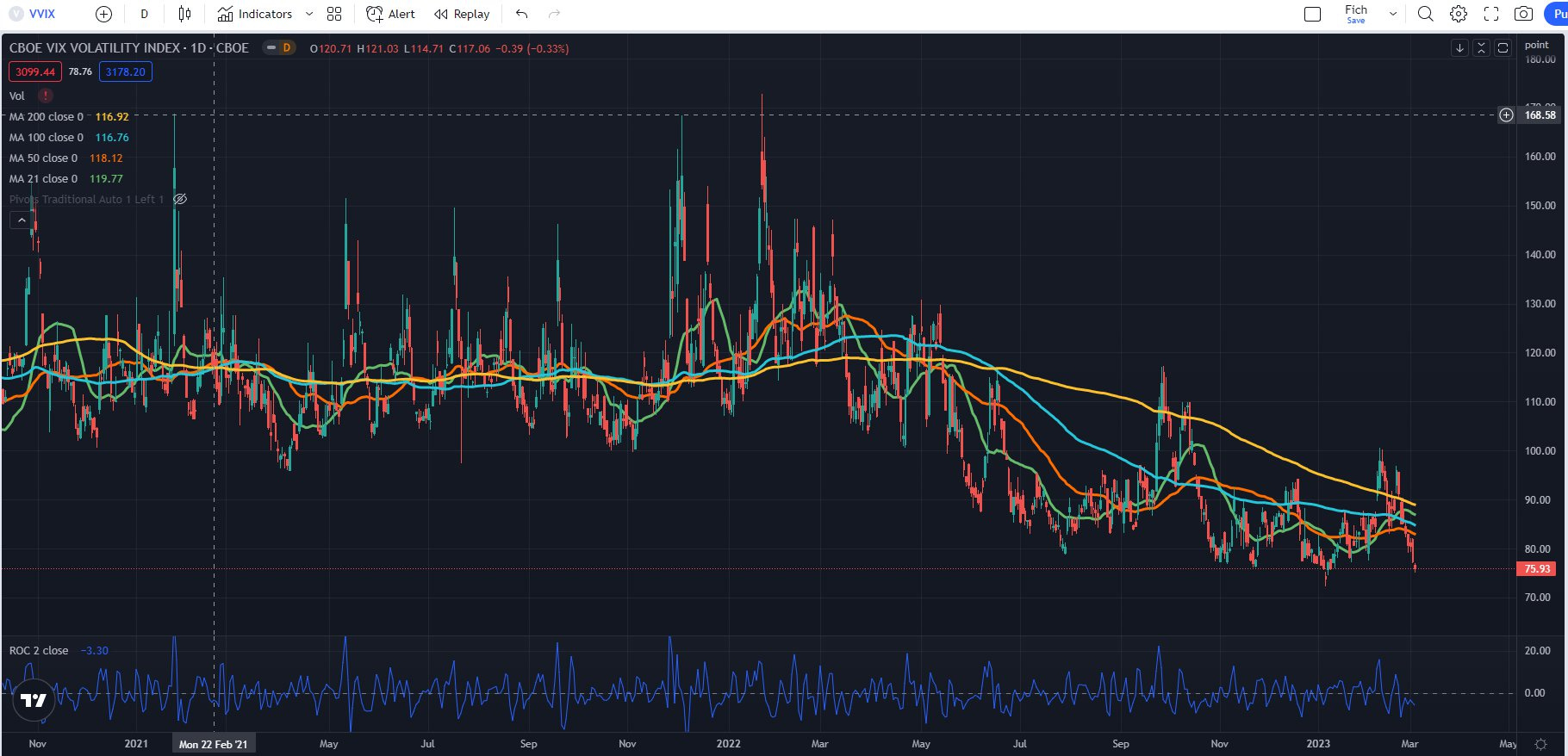Select the Vol indicator legend
Screen dimensions: 1568x756
[17, 96]
